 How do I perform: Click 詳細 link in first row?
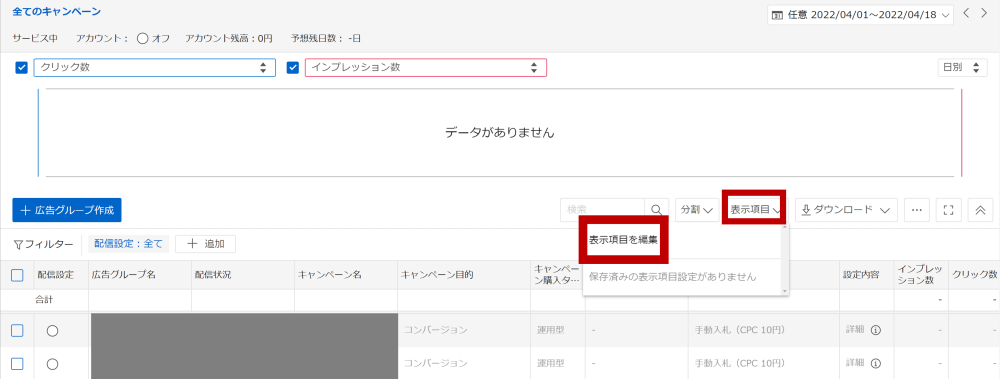click(x=855, y=330)
